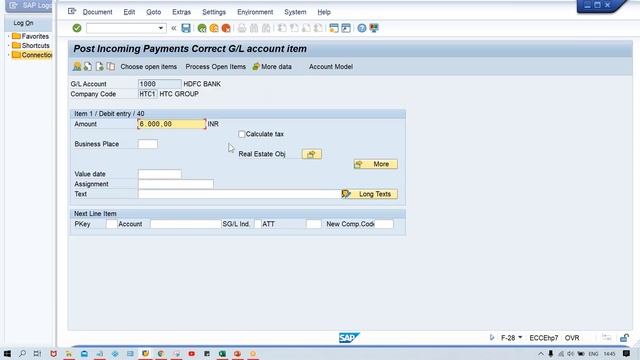Click the third icon in the application toolbar
The height and width of the screenshot is (360, 640).
coord(100,67)
